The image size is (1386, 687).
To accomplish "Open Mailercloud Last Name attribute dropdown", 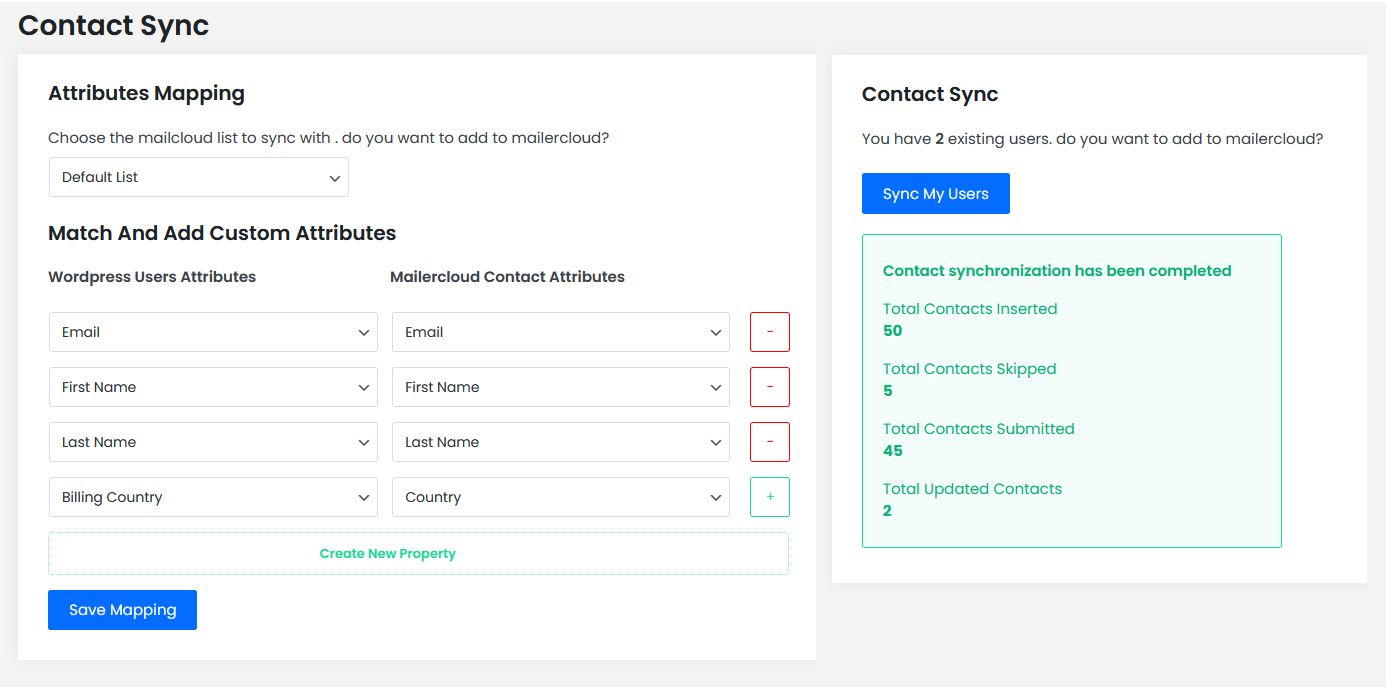I will click(x=561, y=442).
